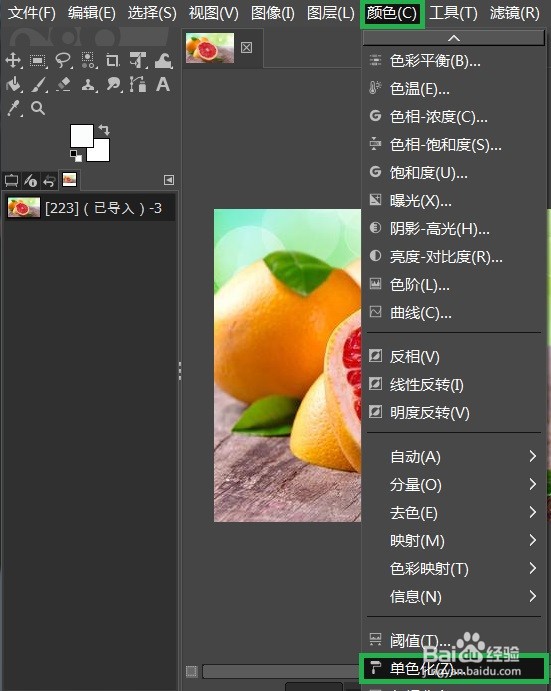Expand the 分量(O) submenu

[x=454, y=485]
